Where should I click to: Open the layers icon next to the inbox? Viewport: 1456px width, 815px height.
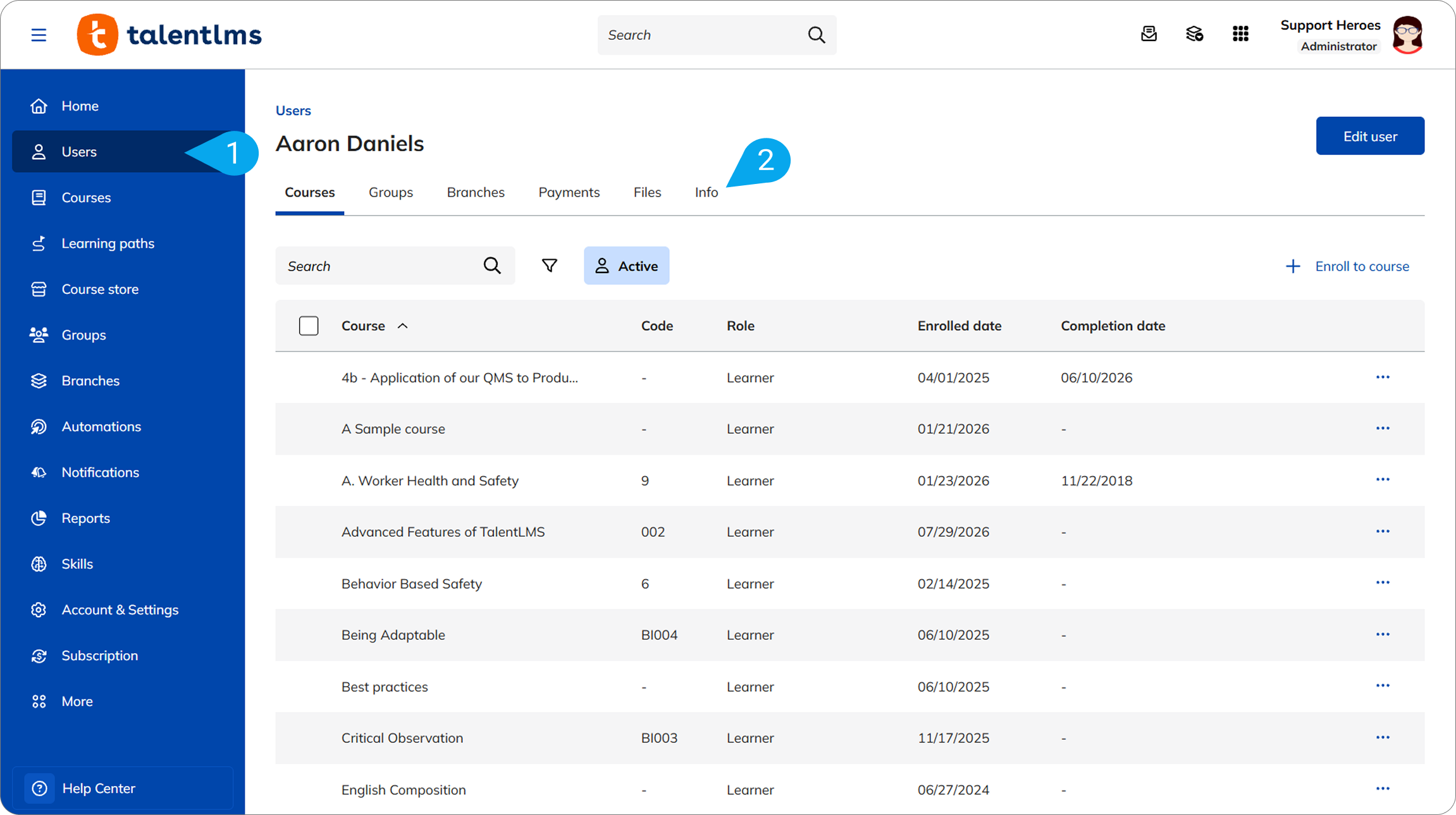1194,34
